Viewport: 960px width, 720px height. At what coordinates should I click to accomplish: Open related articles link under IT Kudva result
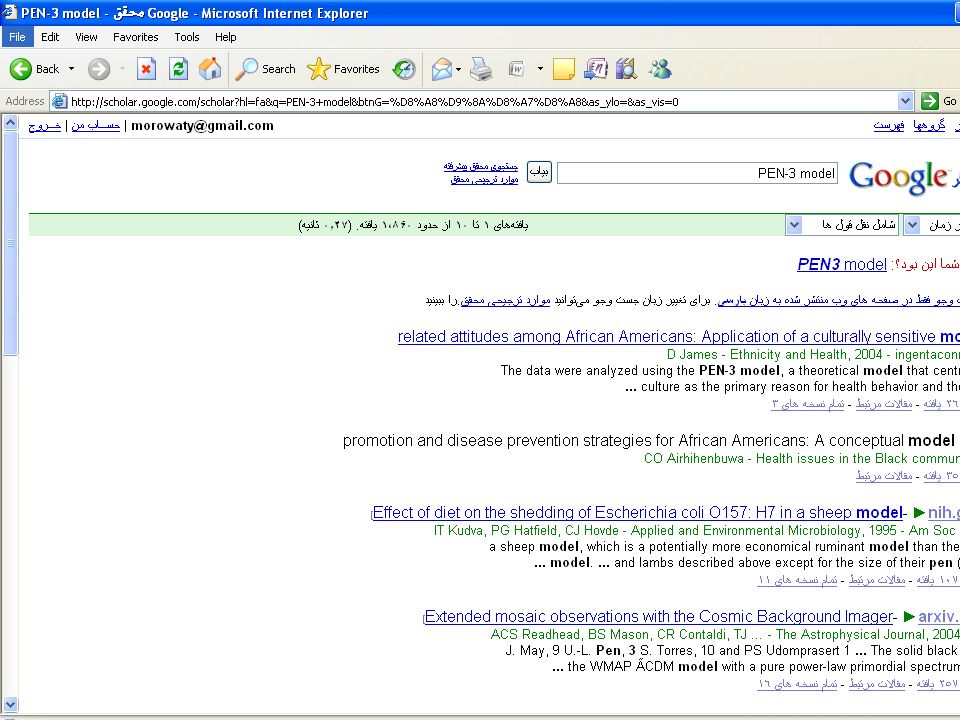(877, 580)
